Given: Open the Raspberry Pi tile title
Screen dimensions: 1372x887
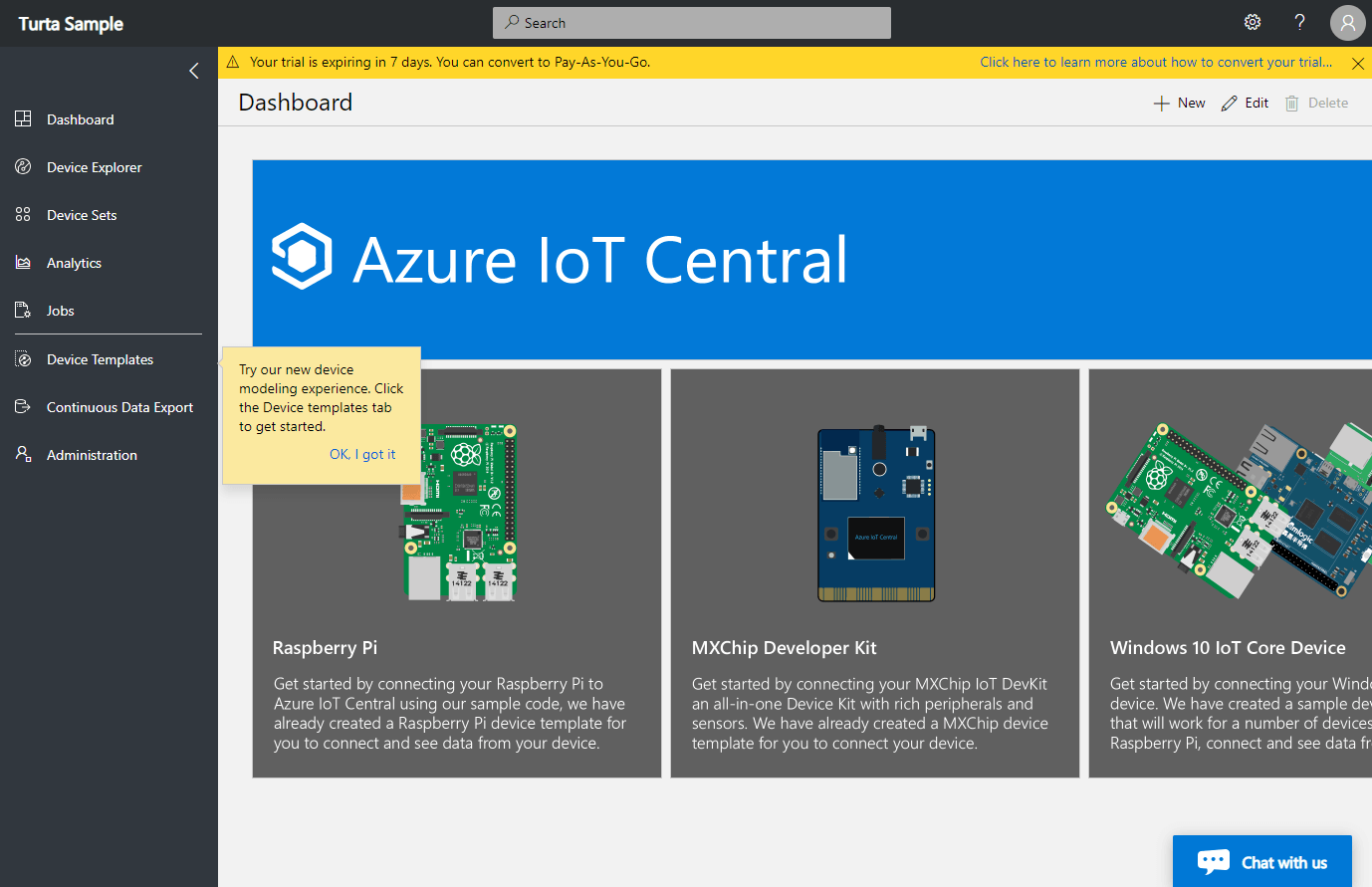Looking at the screenshot, I should click(x=326, y=648).
